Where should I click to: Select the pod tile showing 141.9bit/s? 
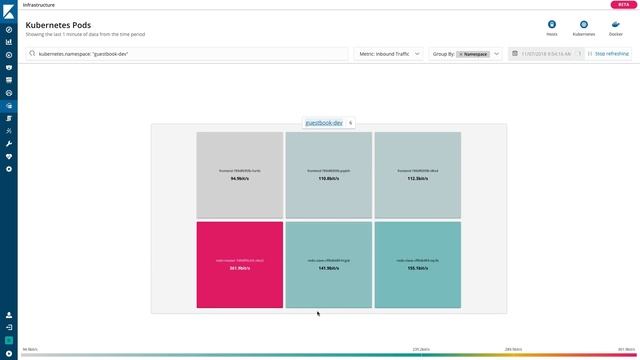(329, 264)
